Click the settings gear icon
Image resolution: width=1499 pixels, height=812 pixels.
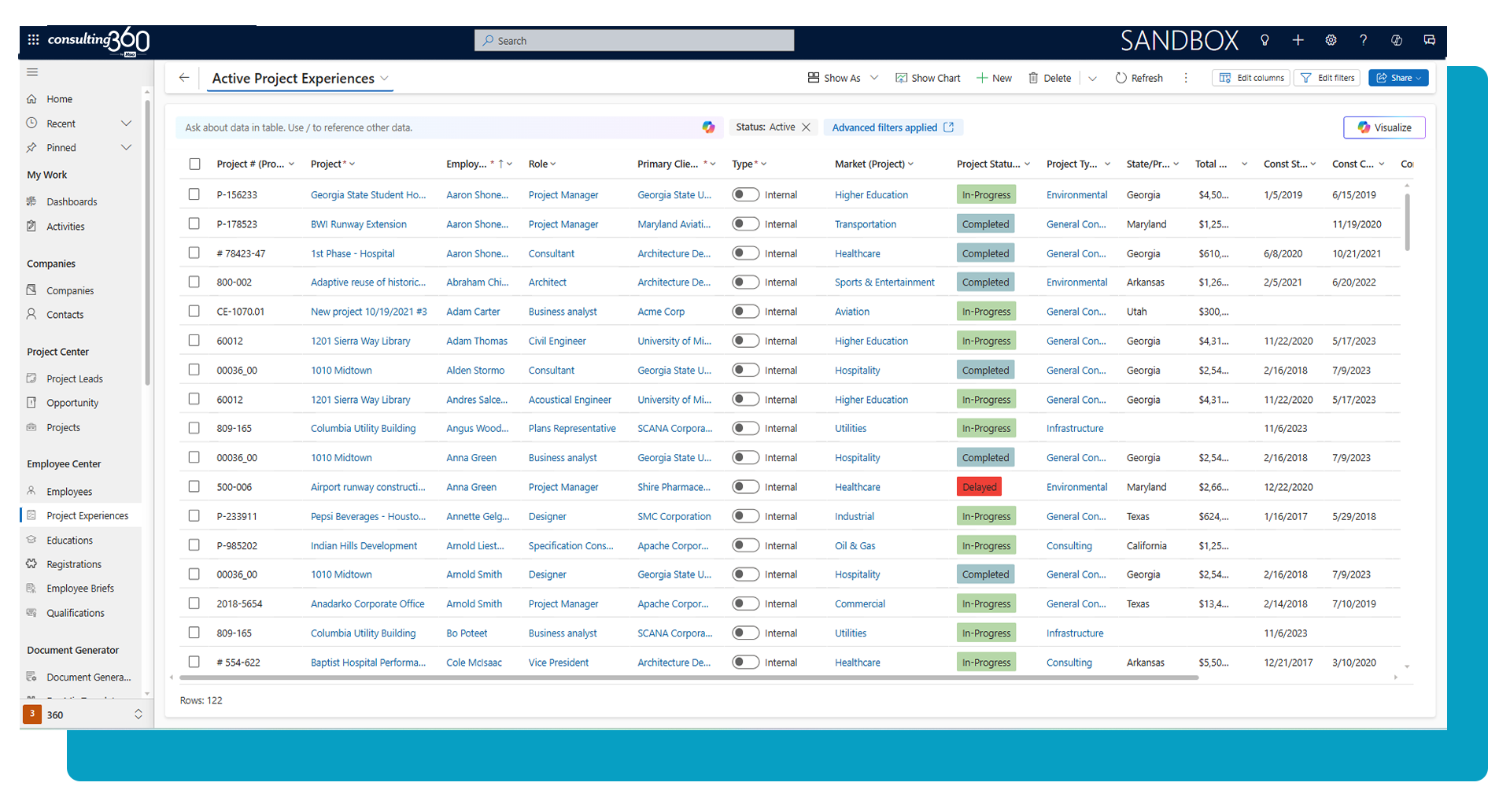click(1331, 40)
